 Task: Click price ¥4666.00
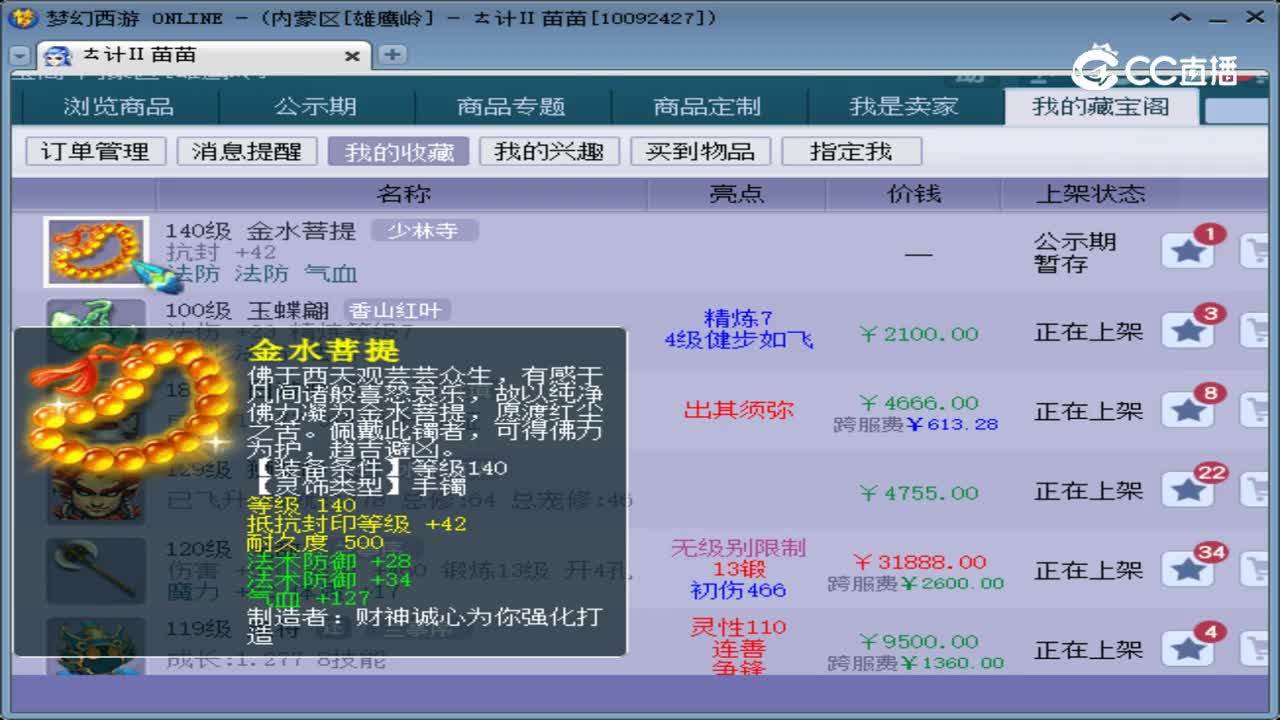click(x=919, y=403)
